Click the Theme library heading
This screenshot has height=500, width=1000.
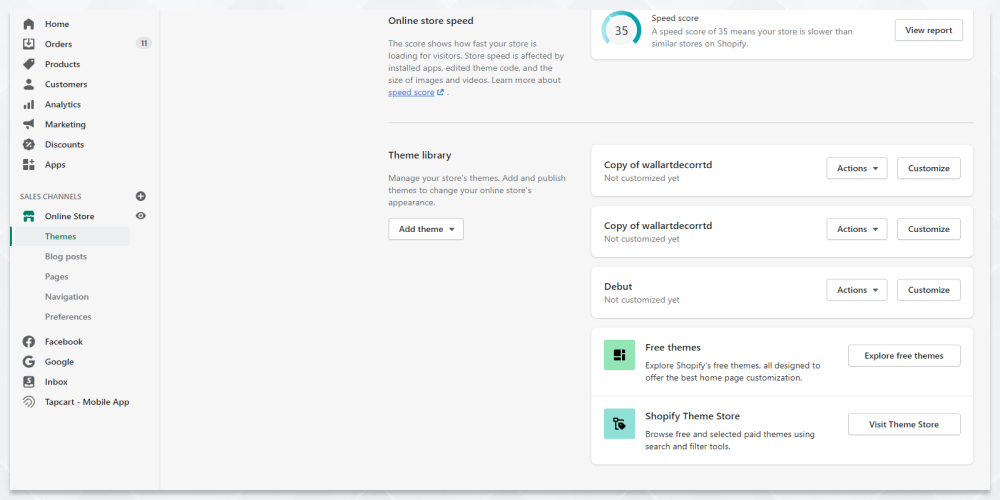tap(420, 155)
